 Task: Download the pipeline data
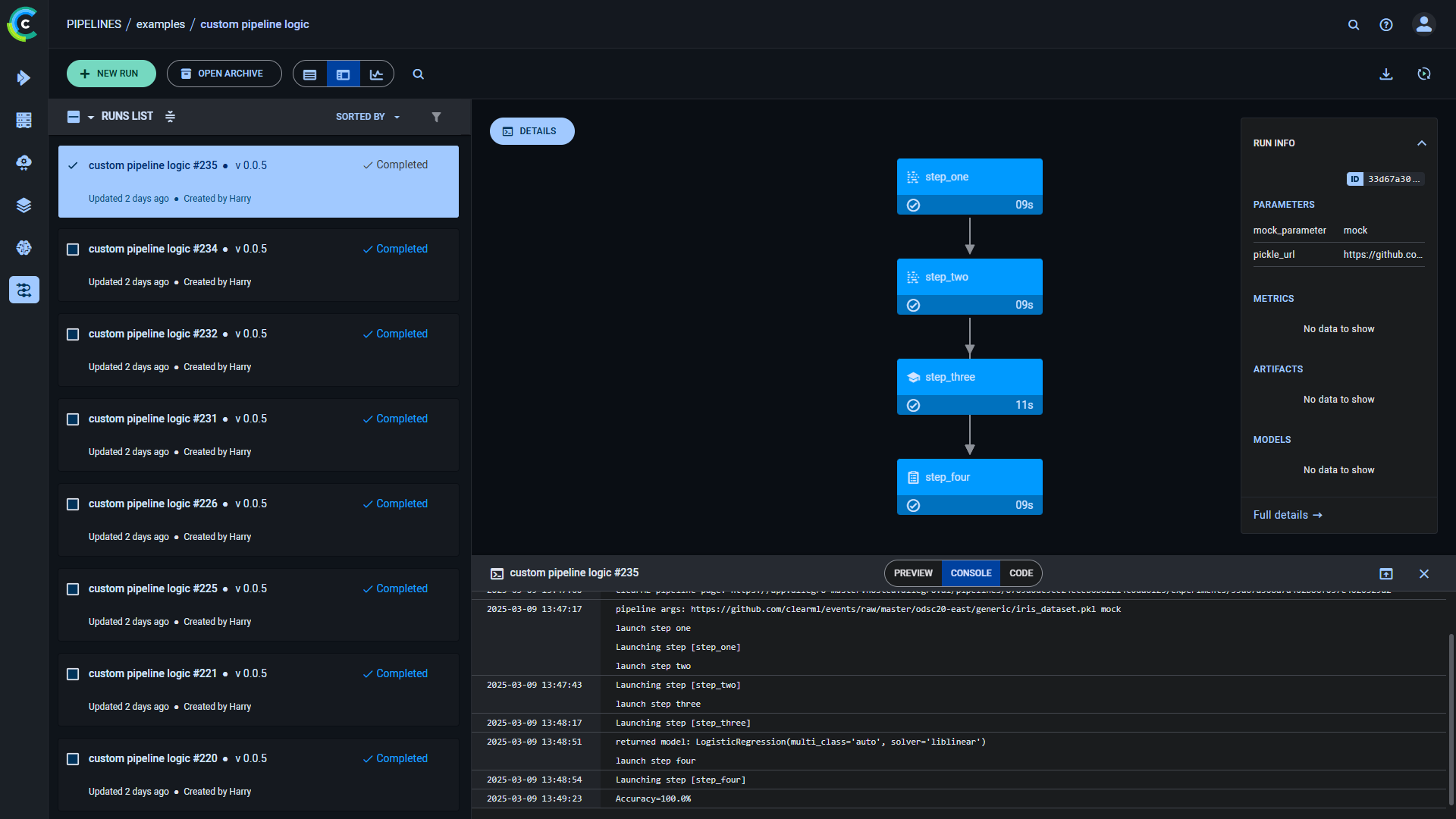[1386, 74]
